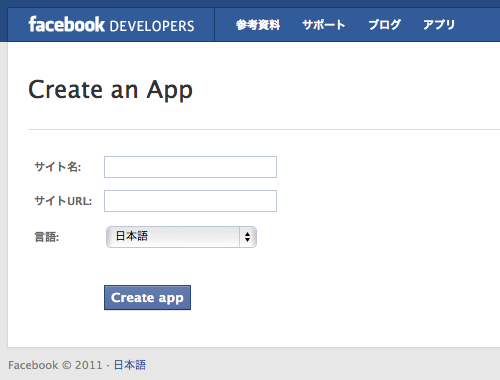Viewport: 500px width, 380px height.
Task: Change language via footer 日本語 link
Action: click(130, 365)
